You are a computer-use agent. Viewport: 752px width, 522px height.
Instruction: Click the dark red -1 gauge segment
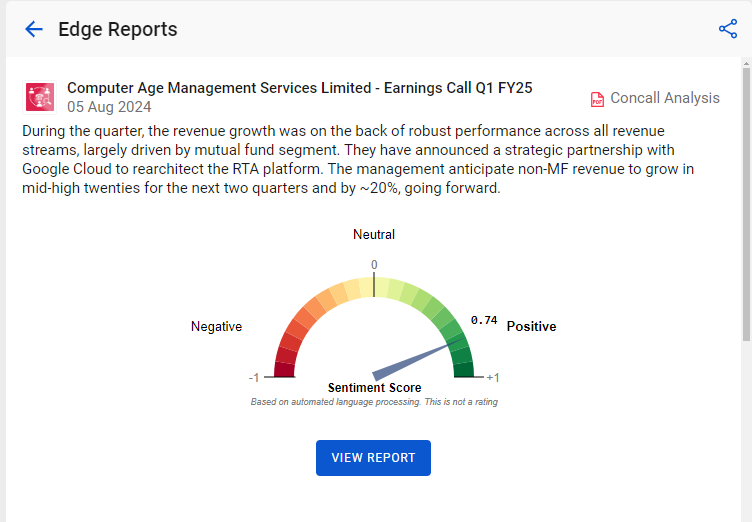click(284, 369)
